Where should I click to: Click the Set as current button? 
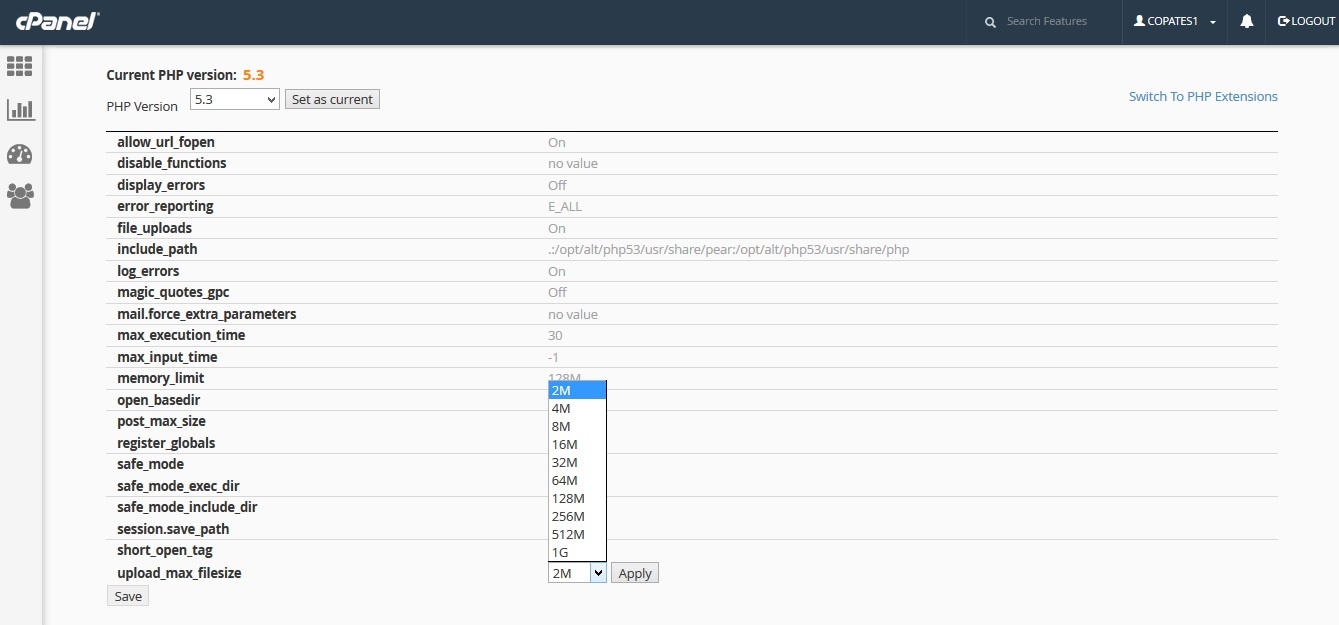pyautogui.click(x=332, y=99)
